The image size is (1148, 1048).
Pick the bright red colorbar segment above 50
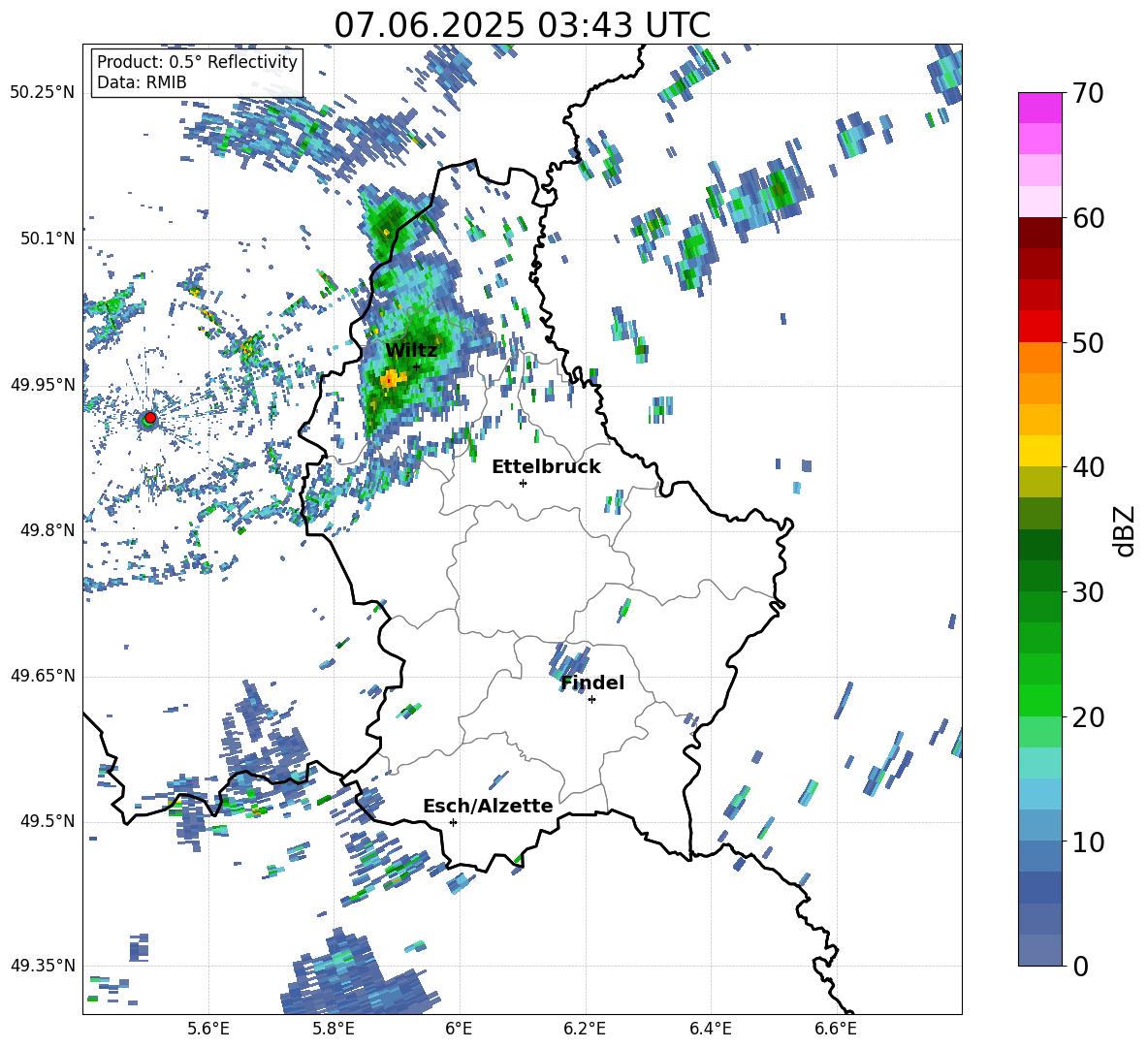1039,327
